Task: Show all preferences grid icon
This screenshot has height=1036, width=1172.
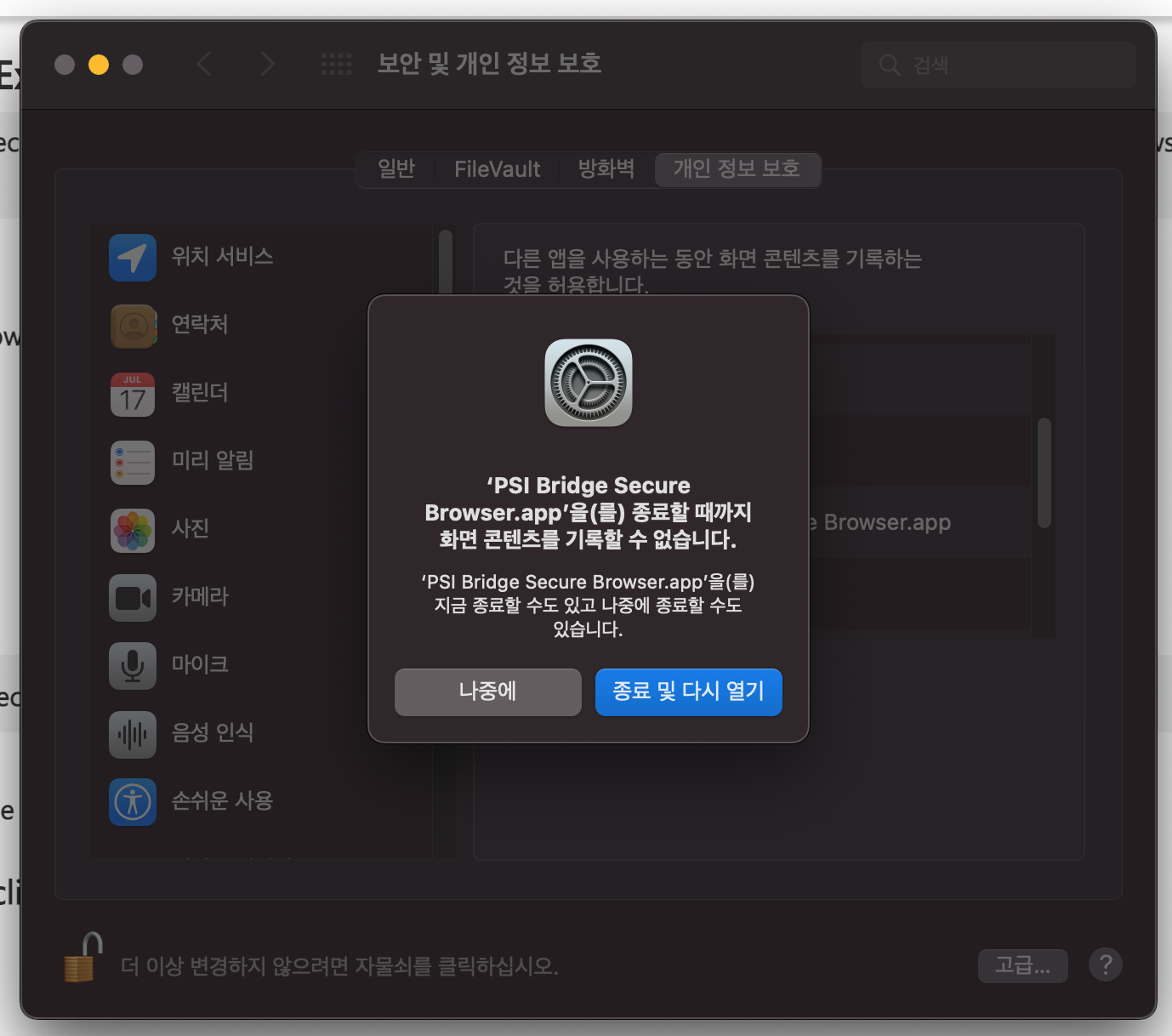Action: 336,64
